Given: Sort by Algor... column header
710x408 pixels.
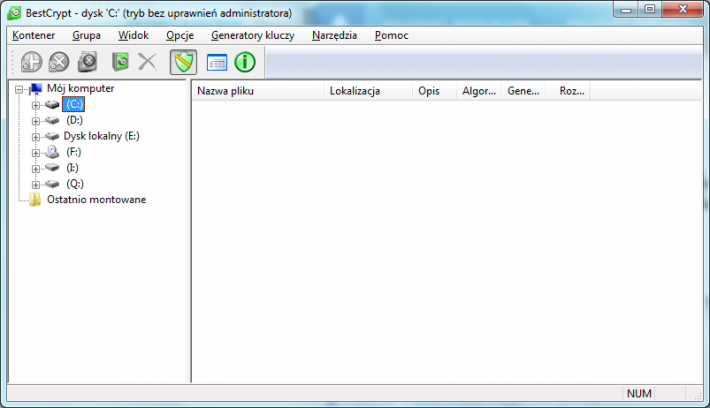Looking at the screenshot, I should (x=479, y=91).
